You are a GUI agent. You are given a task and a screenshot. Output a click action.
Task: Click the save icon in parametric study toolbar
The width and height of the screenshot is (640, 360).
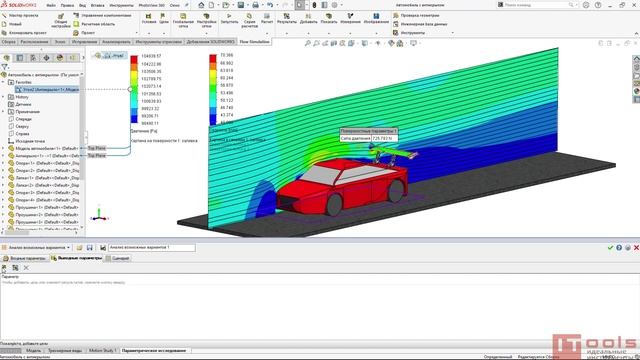(89, 248)
